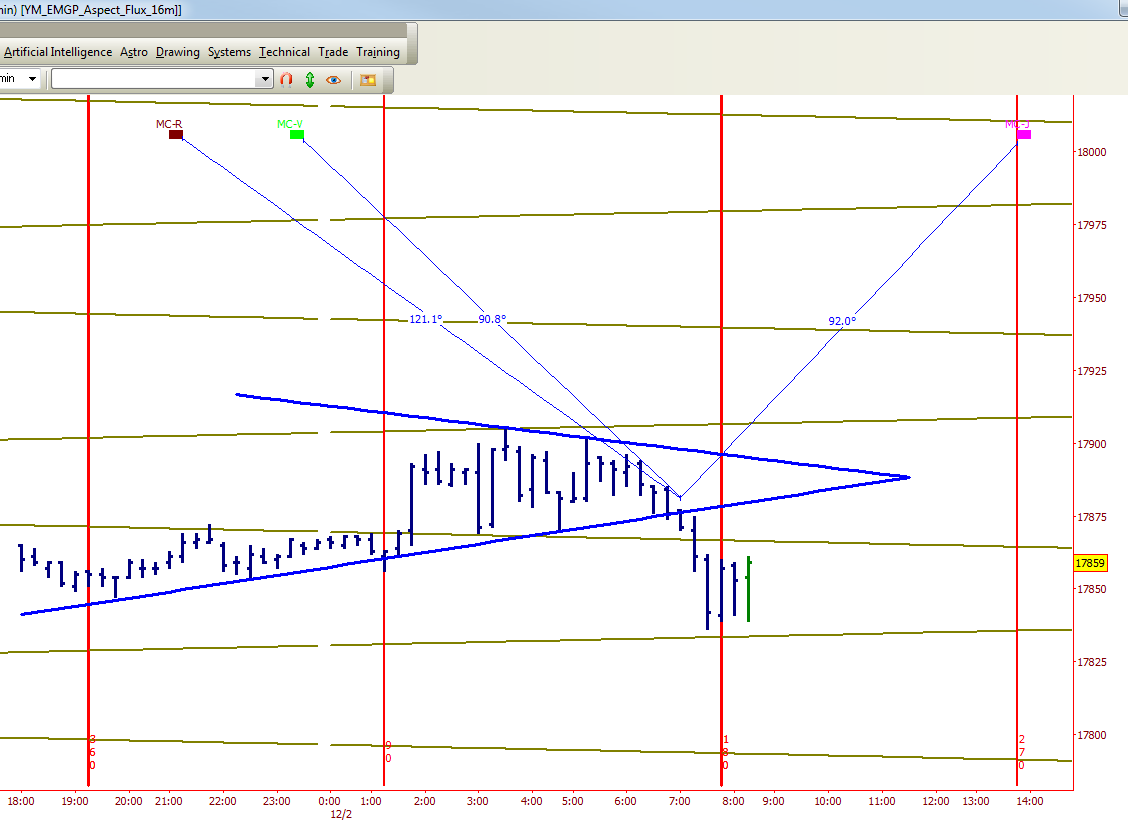Screen dimensions: 1128x827
Task: Click the 14:00 time axis label
Action: [x=1030, y=801]
